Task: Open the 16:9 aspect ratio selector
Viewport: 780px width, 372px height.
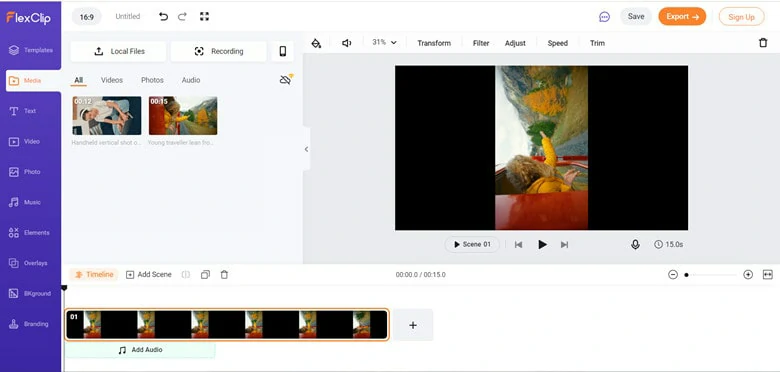Action: pyautogui.click(x=87, y=17)
